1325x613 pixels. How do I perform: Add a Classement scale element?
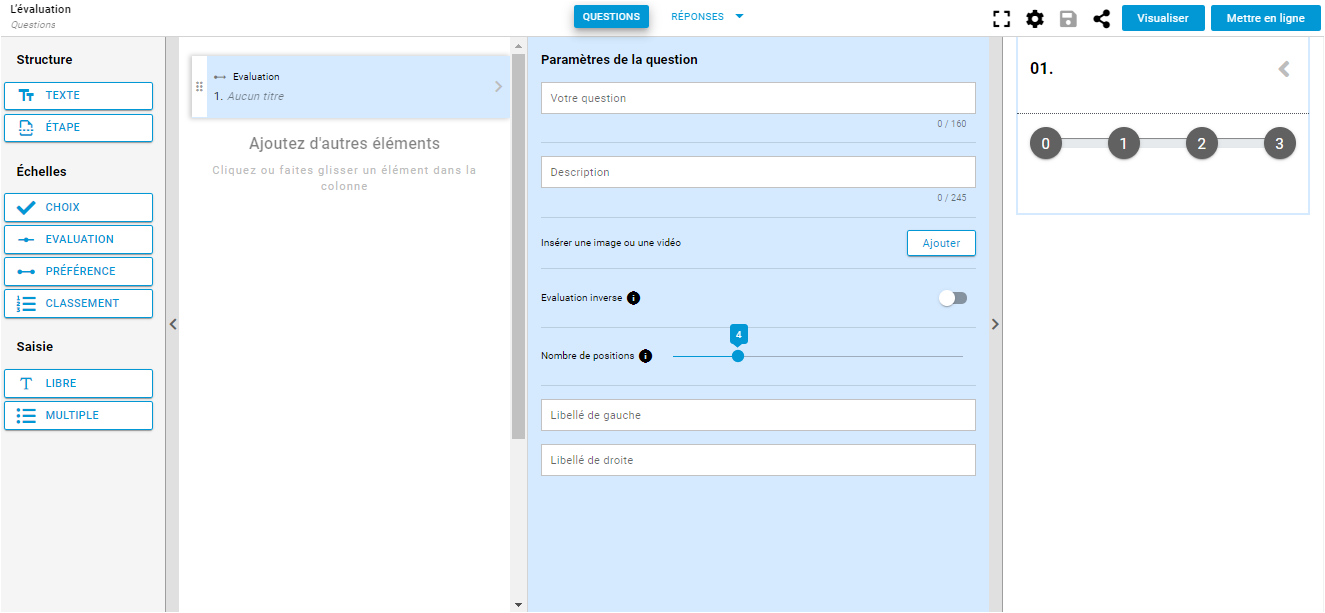79,303
